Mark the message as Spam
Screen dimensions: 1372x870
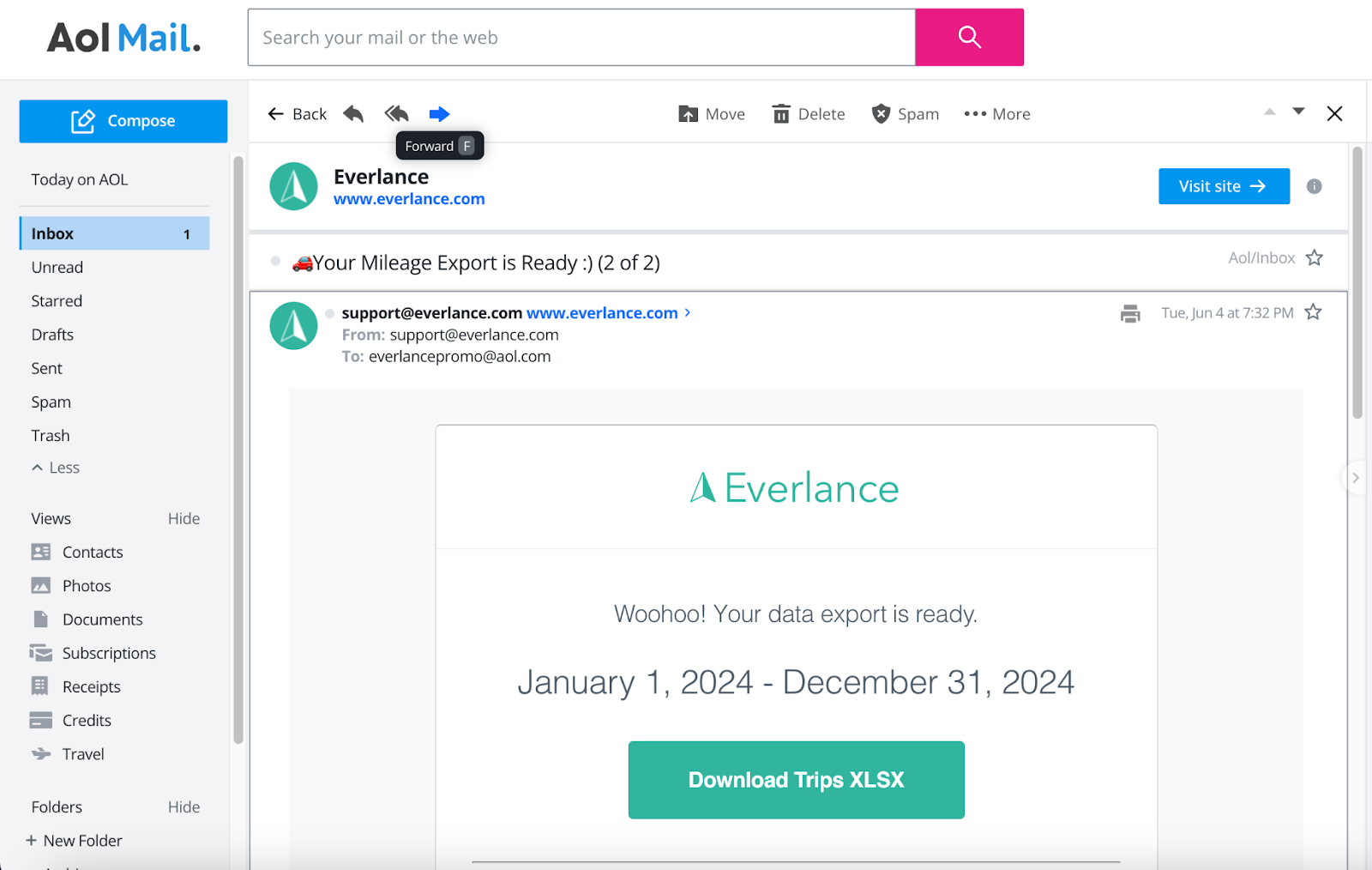[x=905, y=114]
